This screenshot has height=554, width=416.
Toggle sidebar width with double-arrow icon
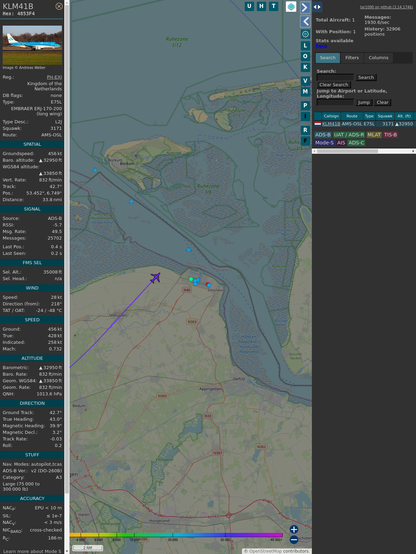click(317, 7)
